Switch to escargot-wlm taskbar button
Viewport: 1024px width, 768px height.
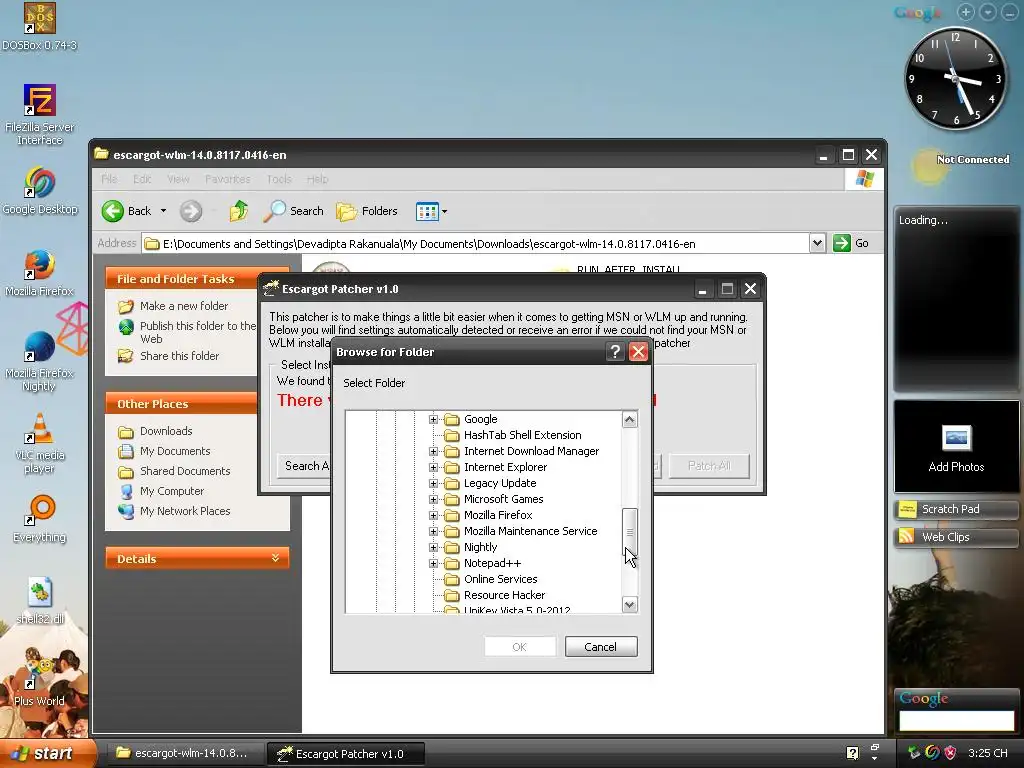(185, 753)
